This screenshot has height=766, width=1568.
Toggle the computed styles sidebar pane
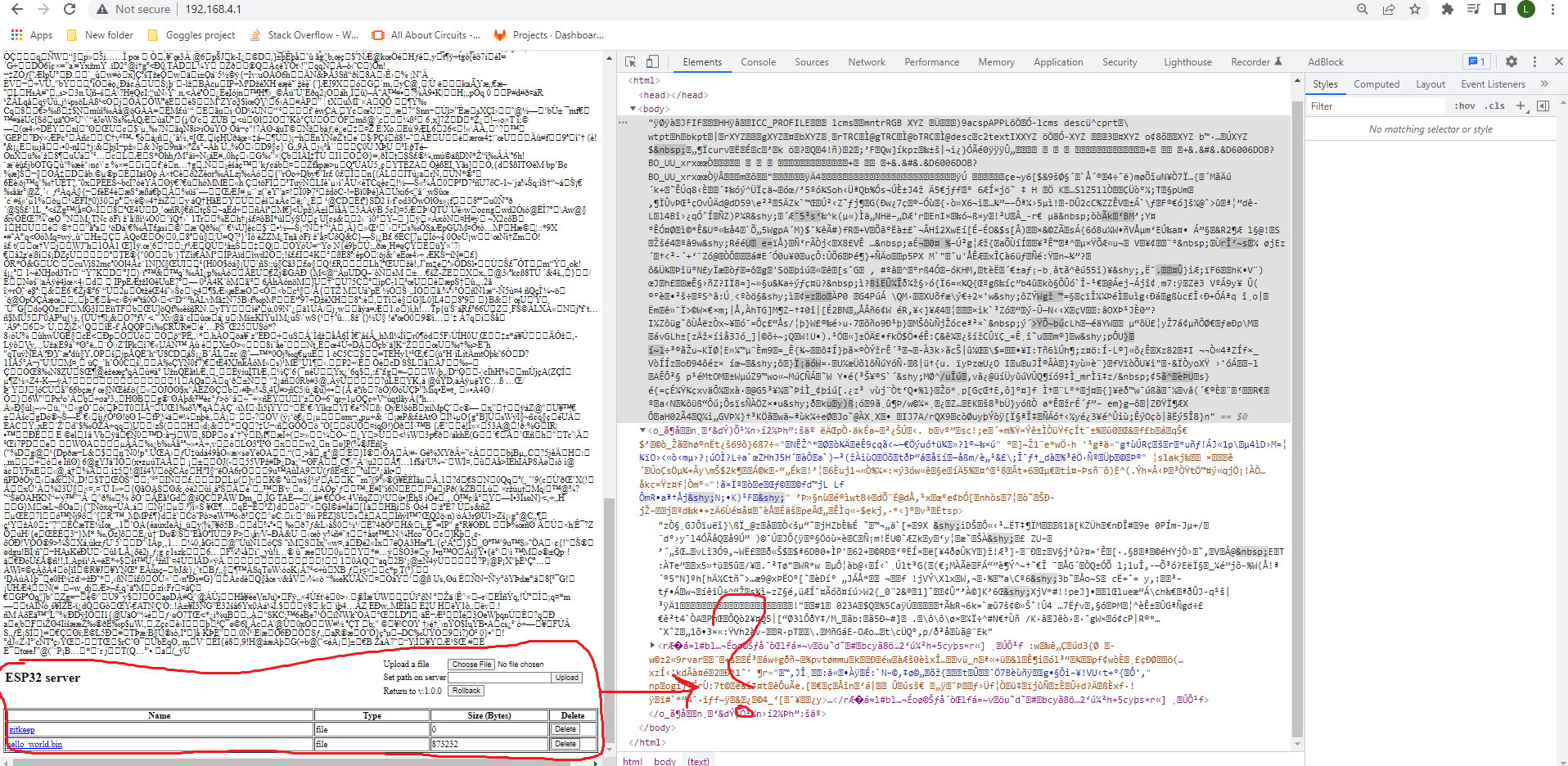click(x=1543, y=106)
